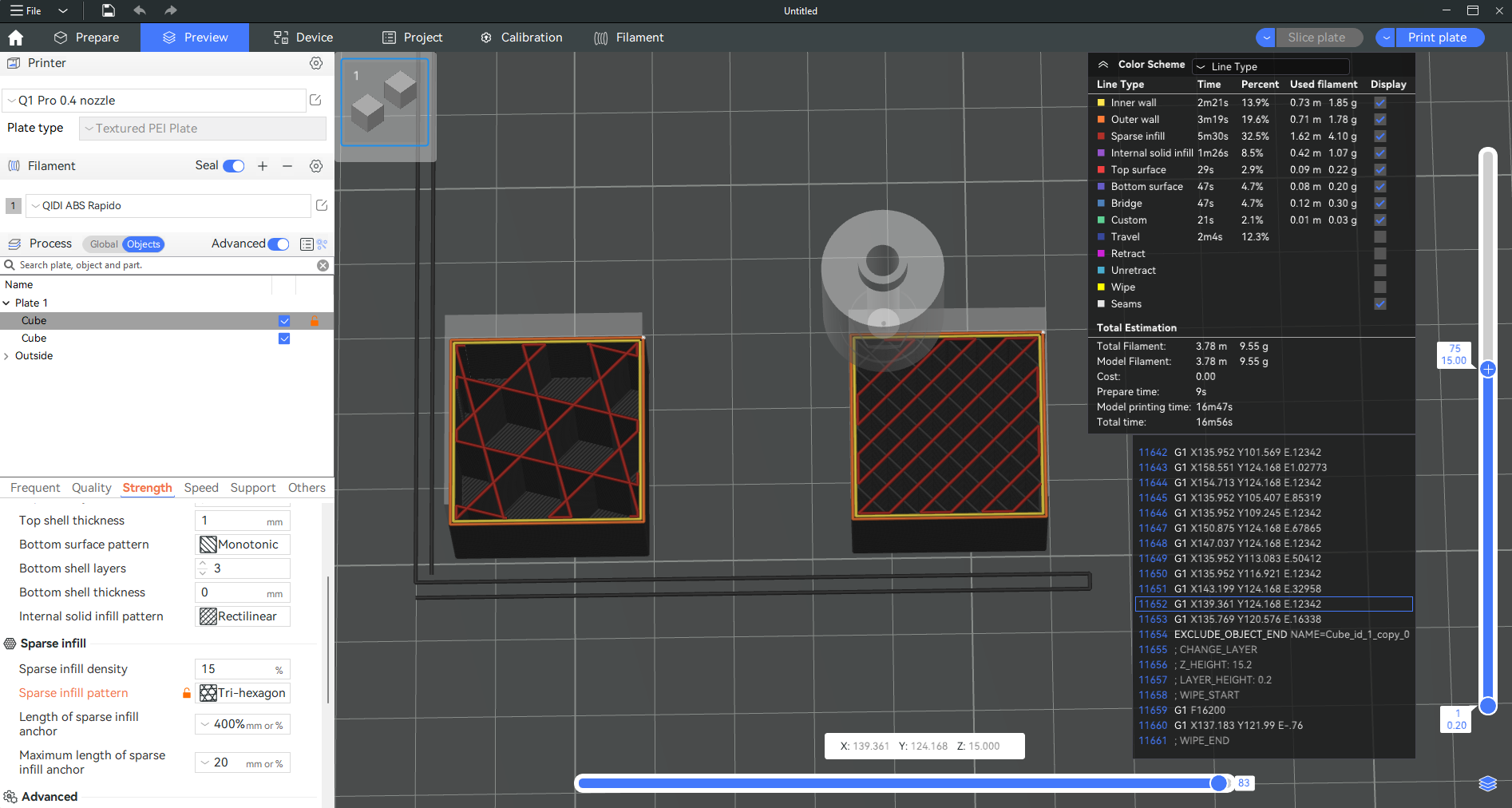
Task: Click the save file icon
Action: pos(108,10)
